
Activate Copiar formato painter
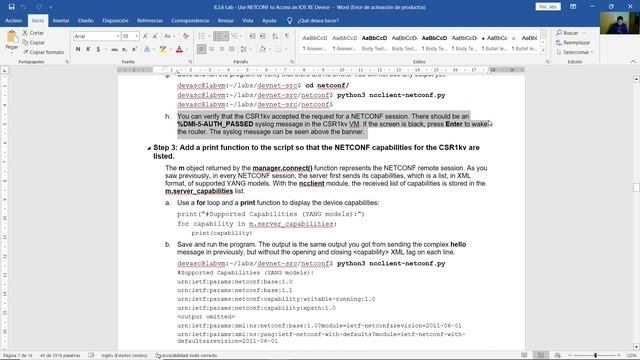pyautogui.click(x=43, y=52)
